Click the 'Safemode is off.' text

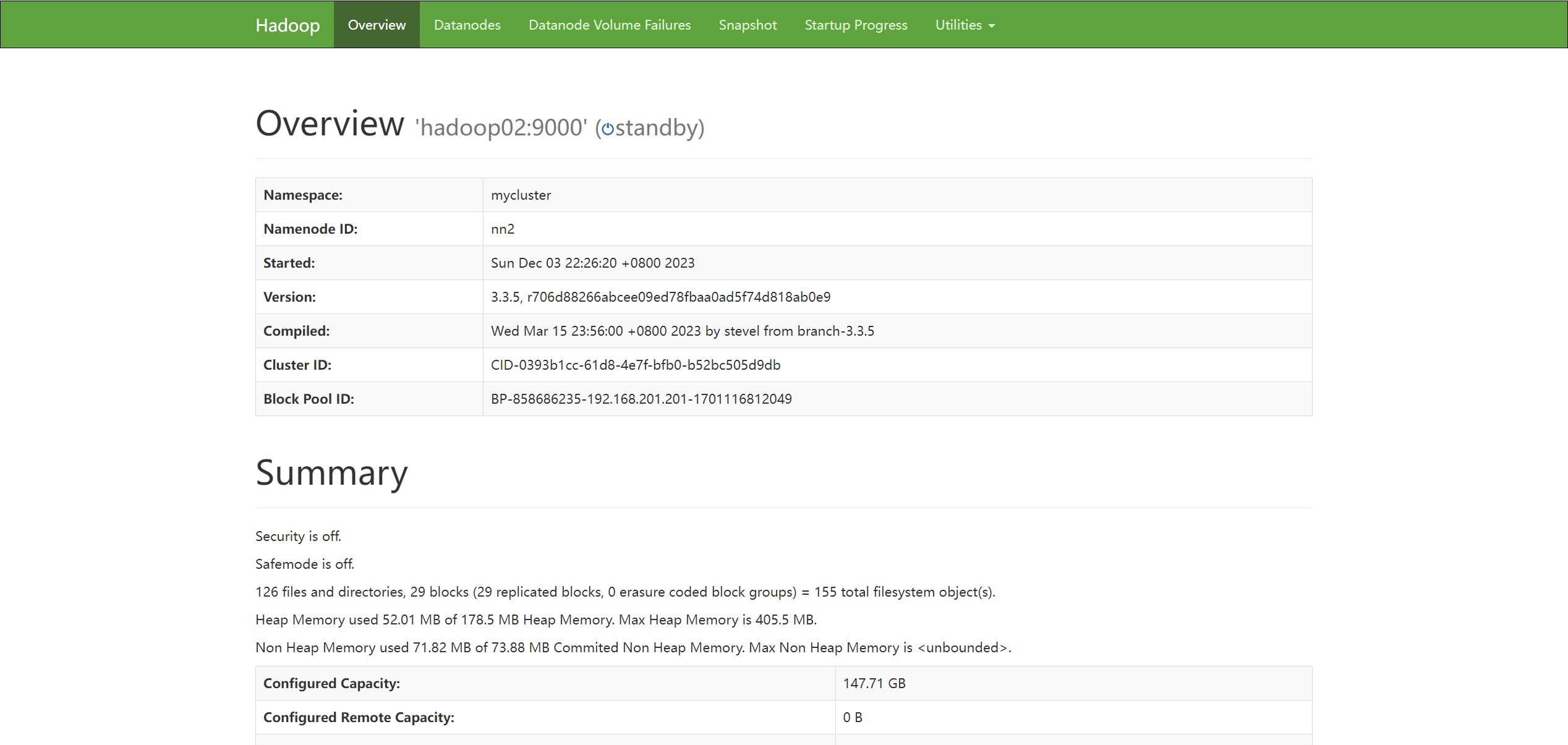tap(305, 564)
